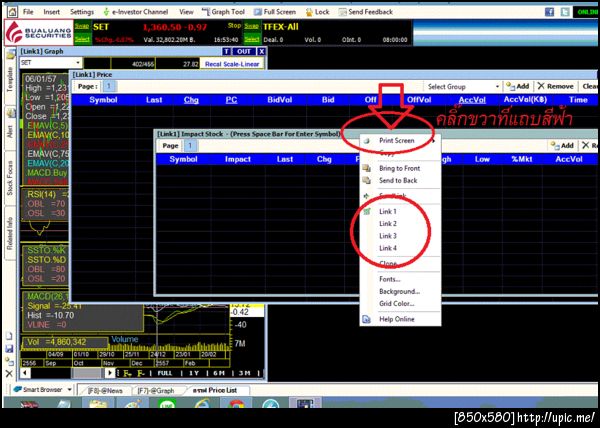Click Send Feedback
Screen dimensions: 600x428
pos(366,12)
